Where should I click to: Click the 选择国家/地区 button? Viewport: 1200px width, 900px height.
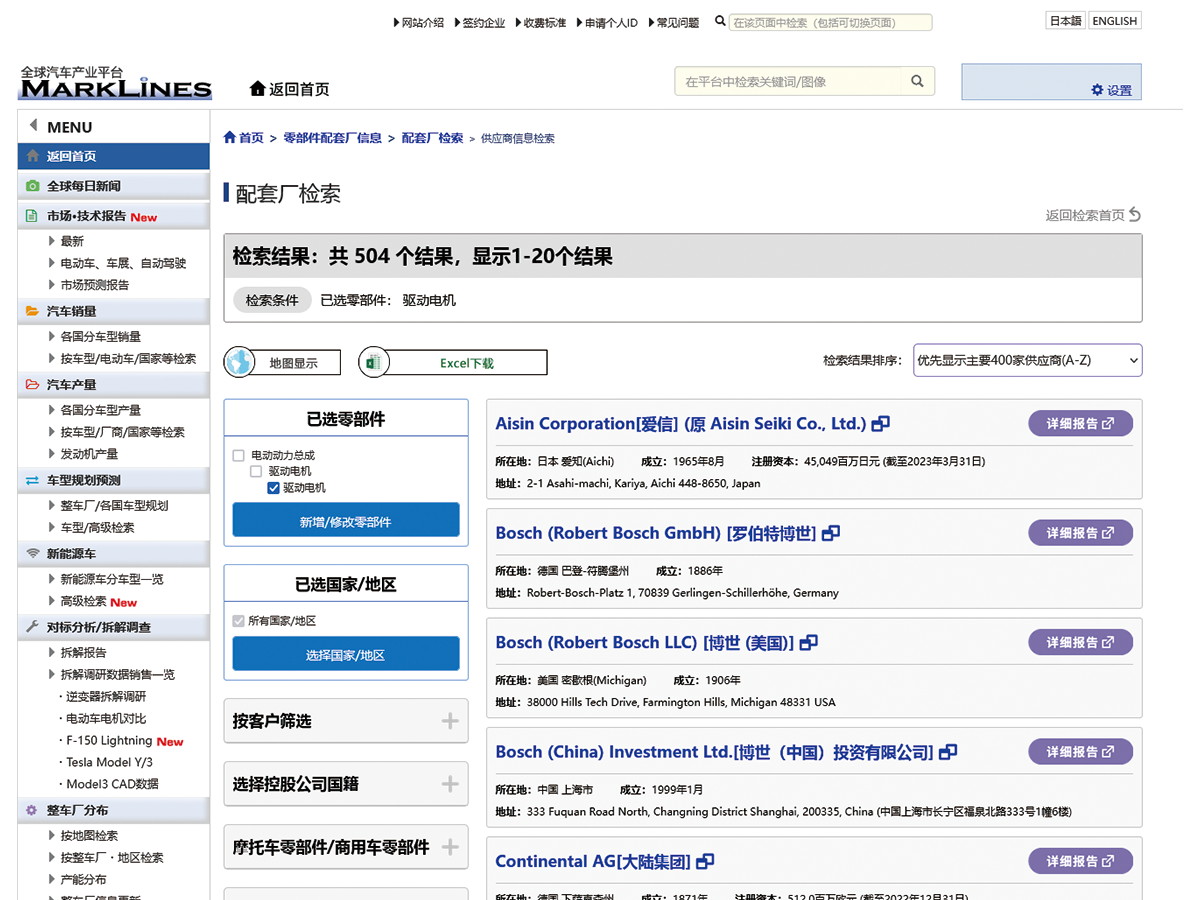pyautogui.click(x=346, y=654)
